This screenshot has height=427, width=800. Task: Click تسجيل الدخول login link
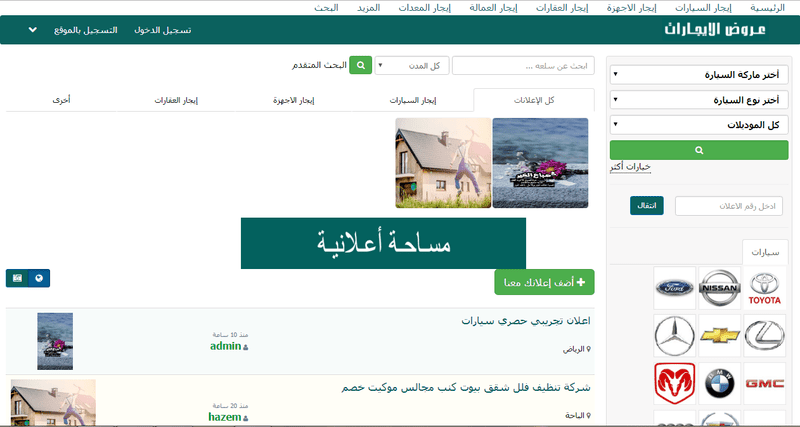click(163, 30)
